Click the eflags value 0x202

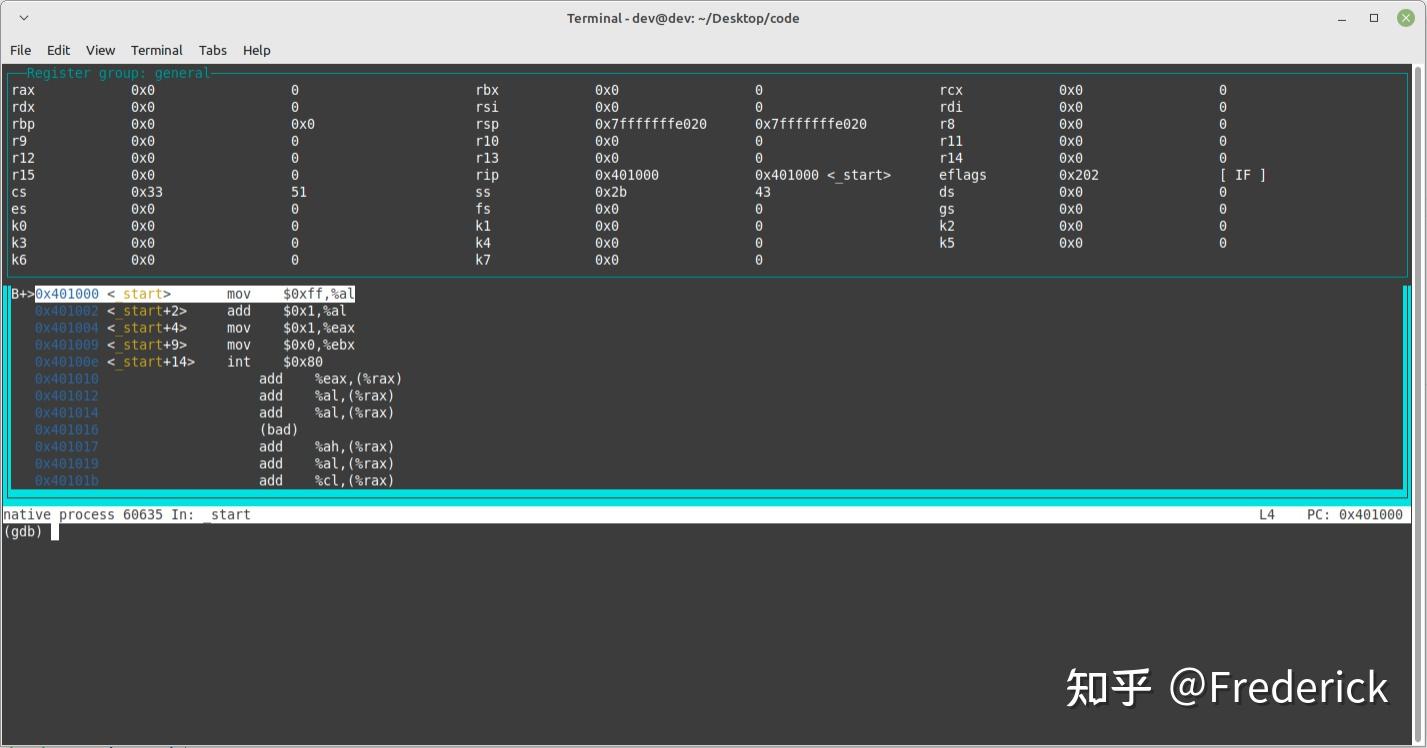pos(1078,175)
